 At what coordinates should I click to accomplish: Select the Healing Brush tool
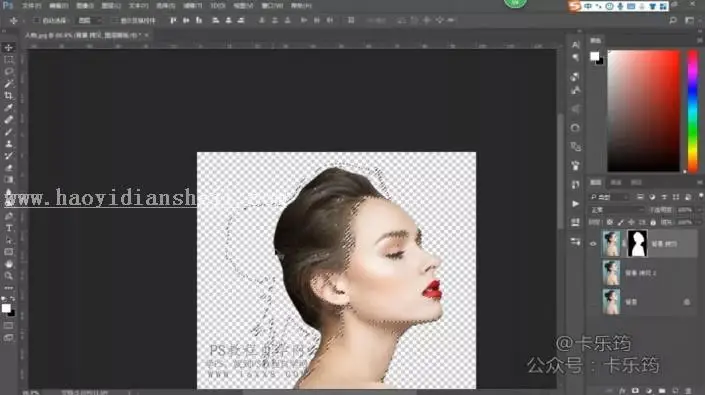[x=9, y=120]
